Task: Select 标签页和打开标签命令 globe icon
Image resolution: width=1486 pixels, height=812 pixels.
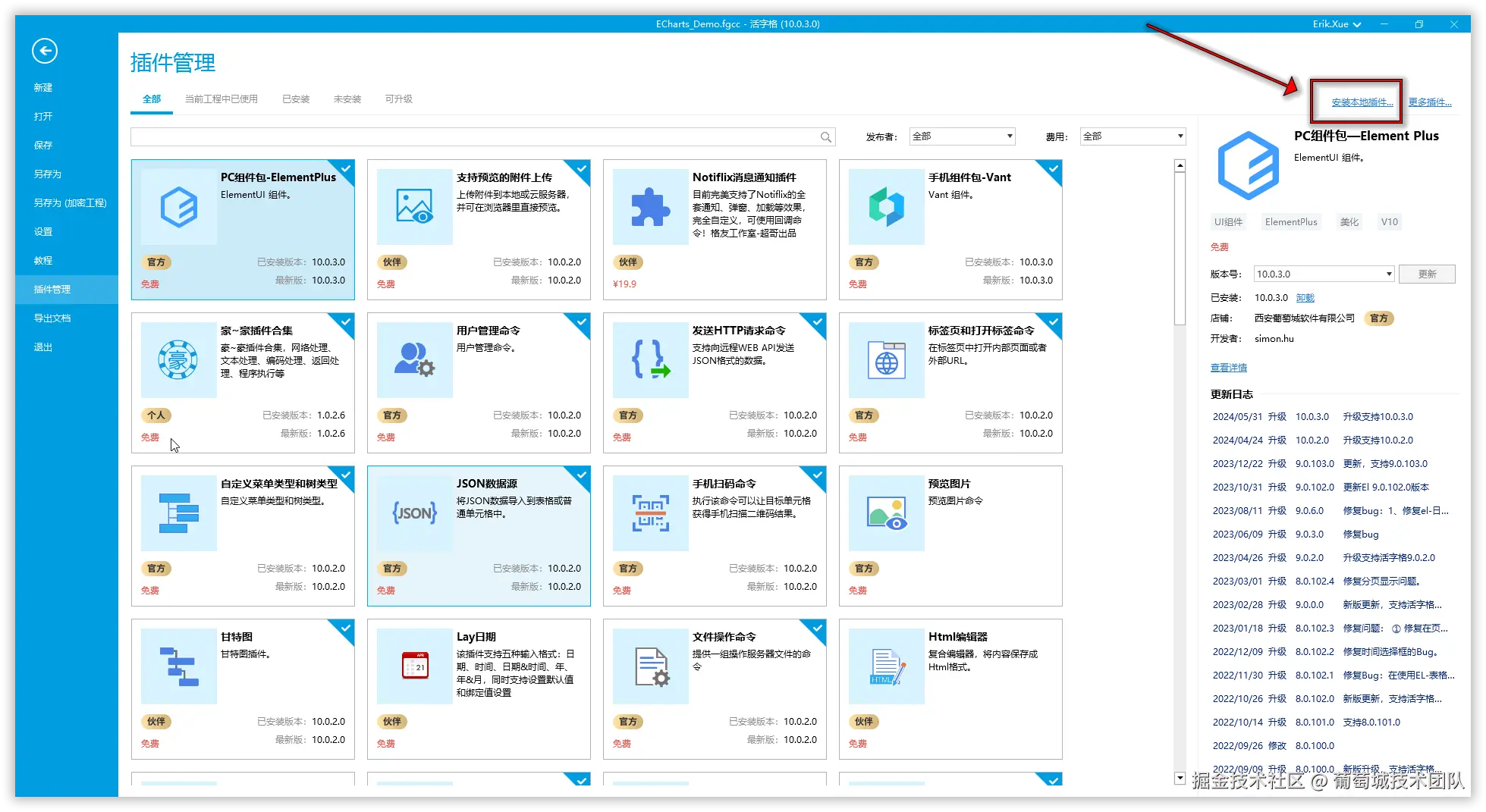Action: tap(887, 360)
